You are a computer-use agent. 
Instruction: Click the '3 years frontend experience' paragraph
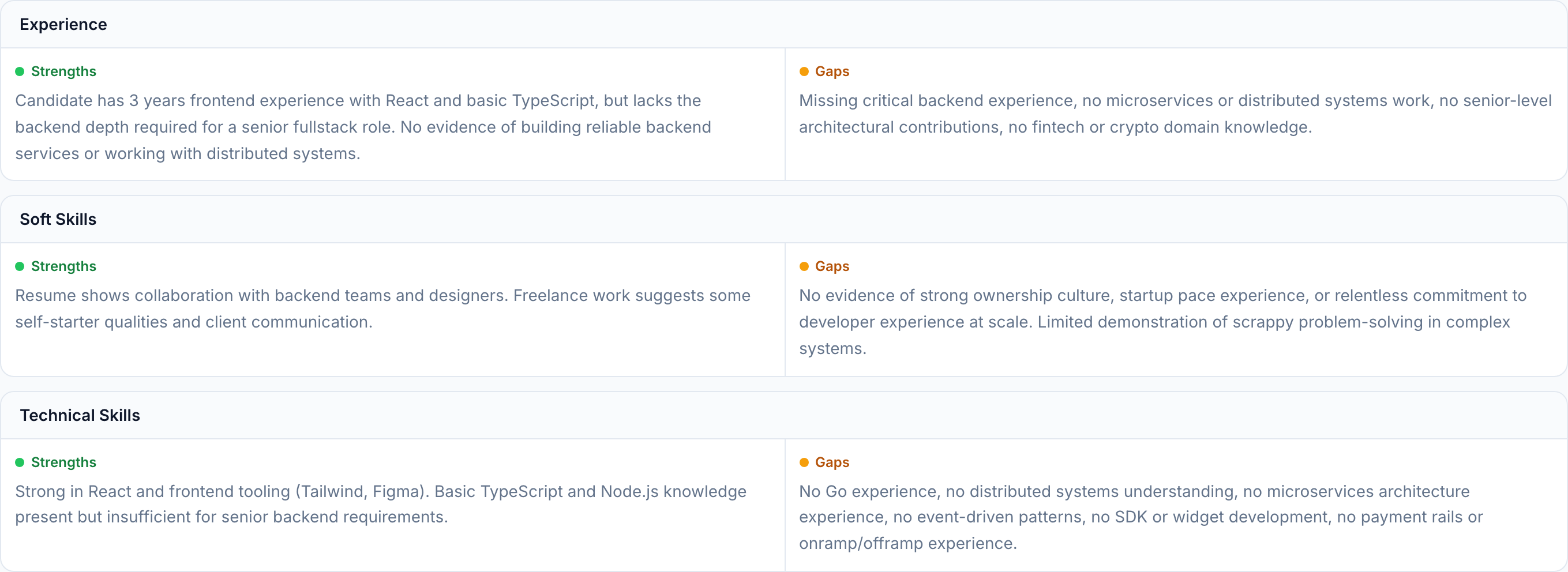click(x=363, y=127)
